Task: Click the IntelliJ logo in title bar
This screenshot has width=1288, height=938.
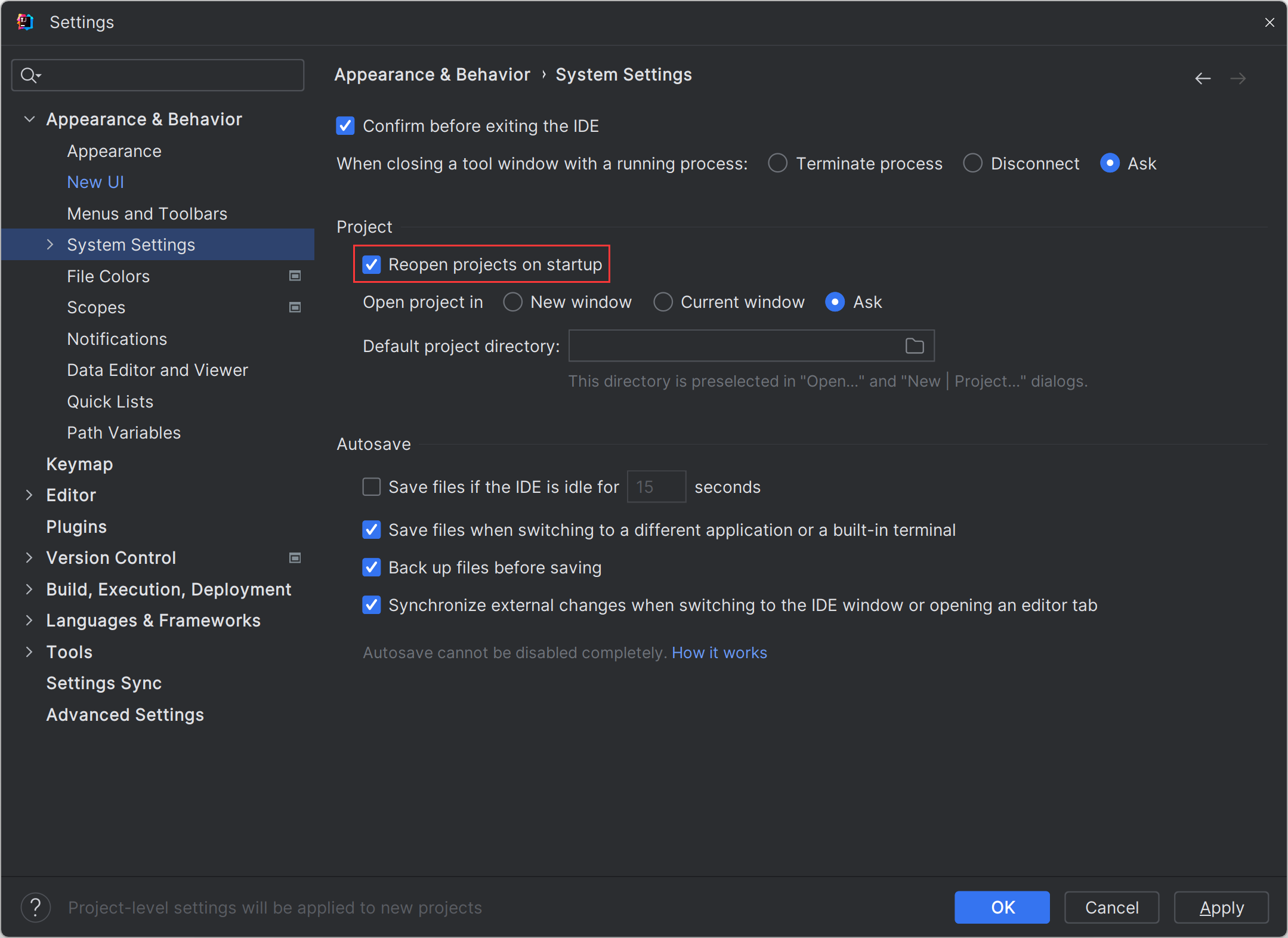Action: (25, 22)
